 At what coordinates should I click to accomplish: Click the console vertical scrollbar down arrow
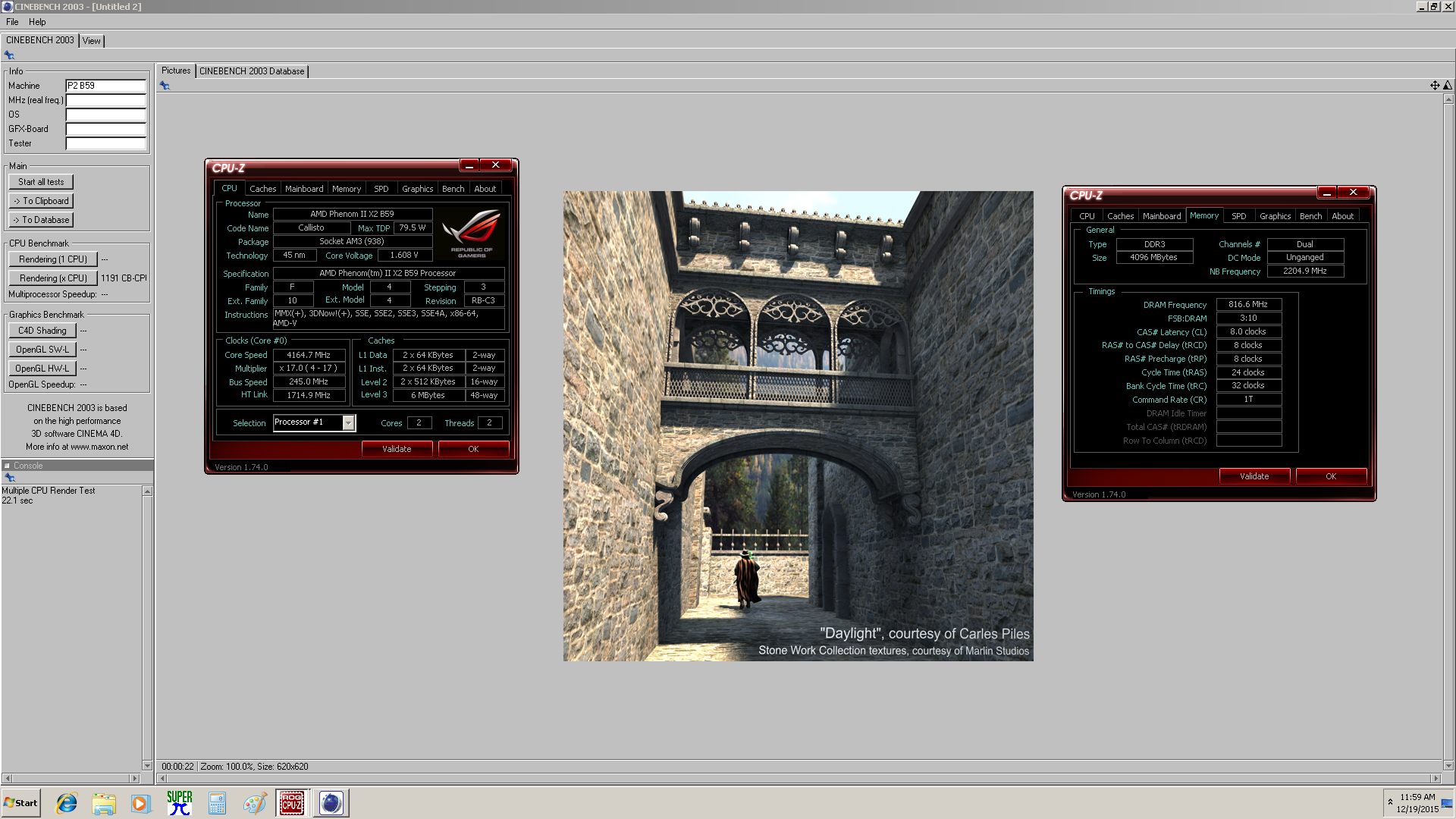tap(147, 766)
